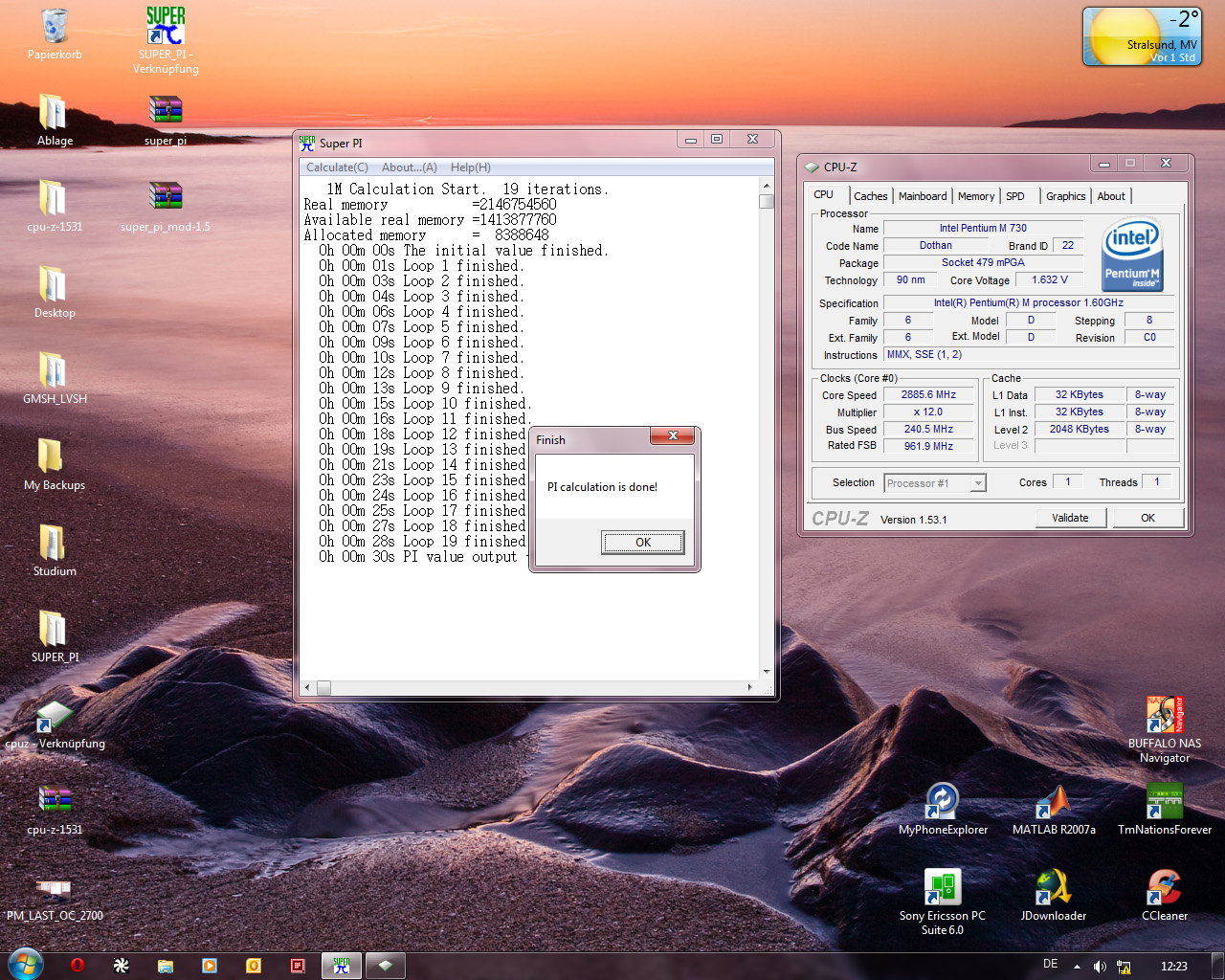1225x980 pixels.
Task: Open the Calculate(C) menu in Super PI
Action: pos(337,167)
